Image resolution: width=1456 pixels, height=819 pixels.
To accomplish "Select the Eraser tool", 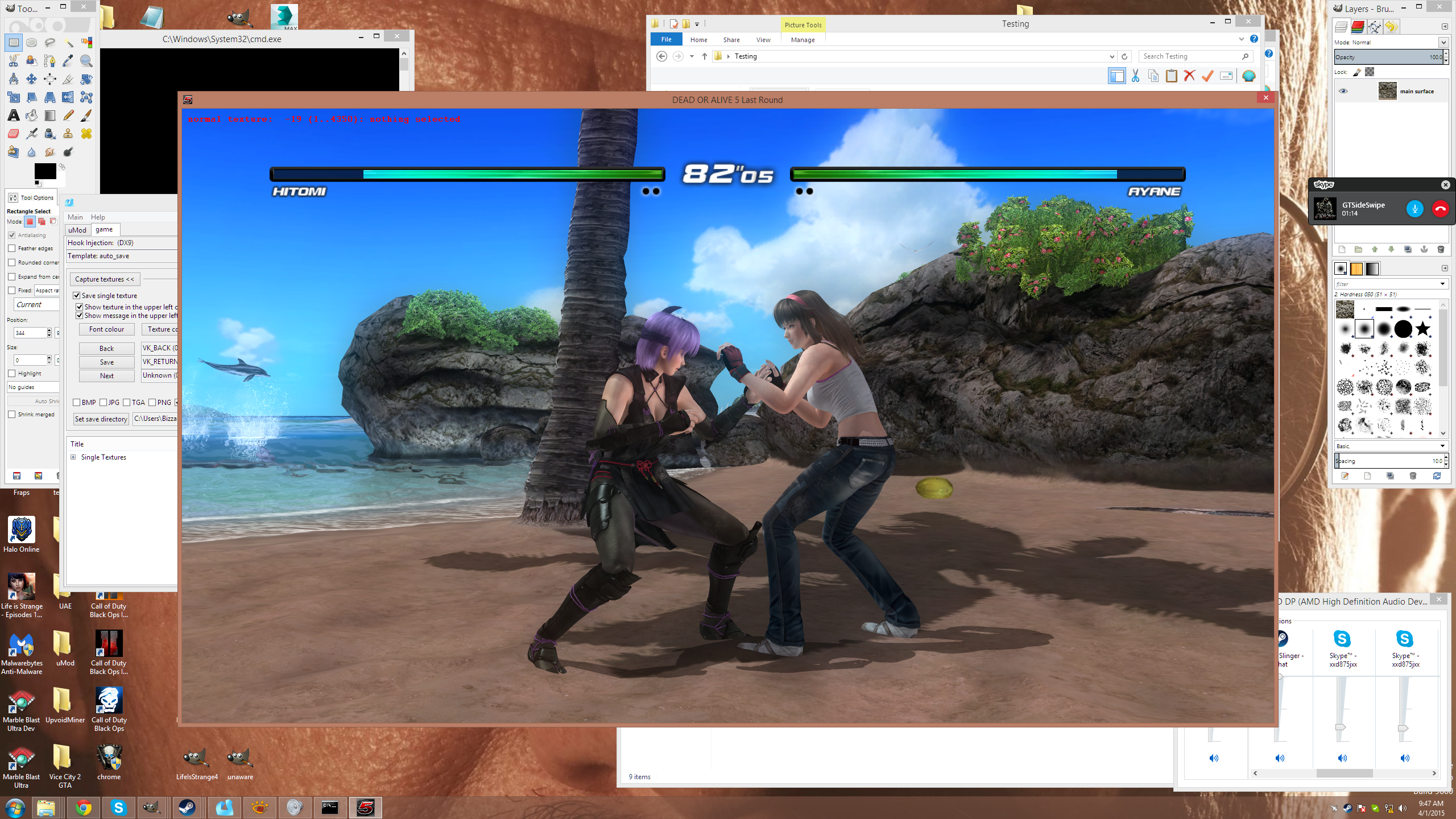I will (14, 134).
